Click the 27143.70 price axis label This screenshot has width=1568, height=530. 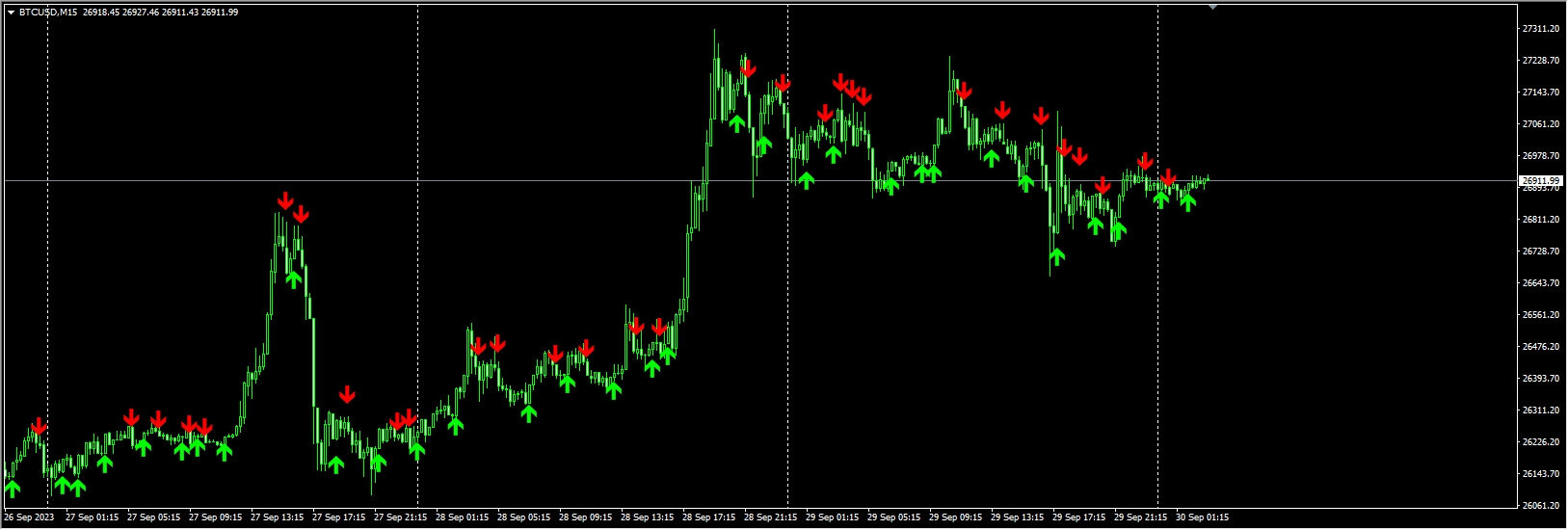(1540, 93)
